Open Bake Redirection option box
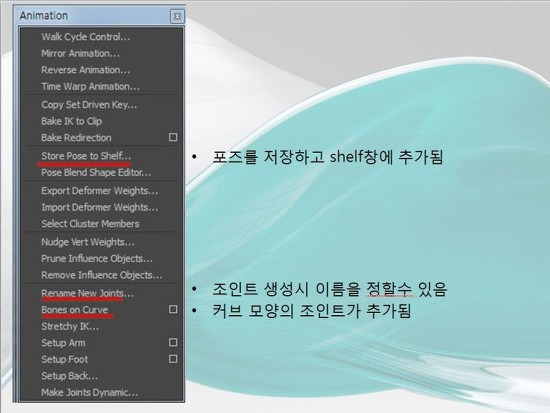The width and height of the screenshot is (550, 413). tap(173, 137)
